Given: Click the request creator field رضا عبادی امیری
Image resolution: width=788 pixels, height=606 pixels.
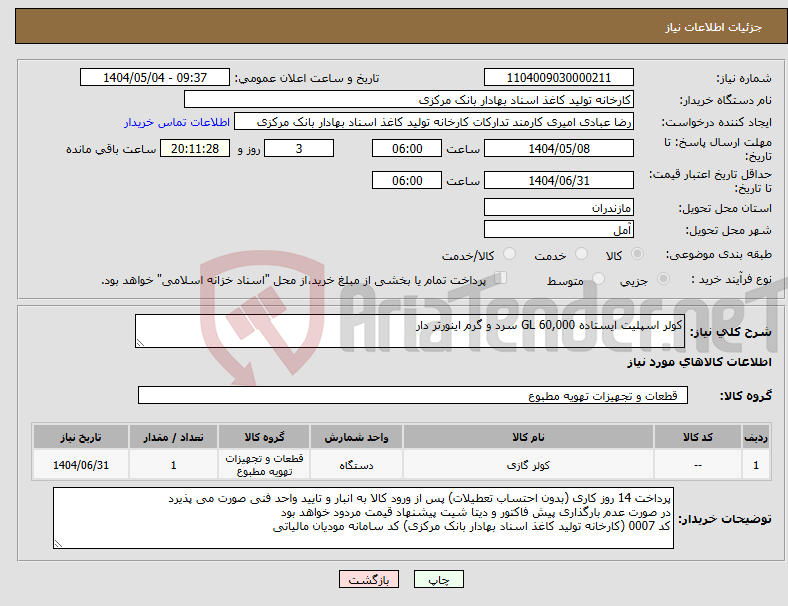Looking at the screenshot, I should click(434, 122).
